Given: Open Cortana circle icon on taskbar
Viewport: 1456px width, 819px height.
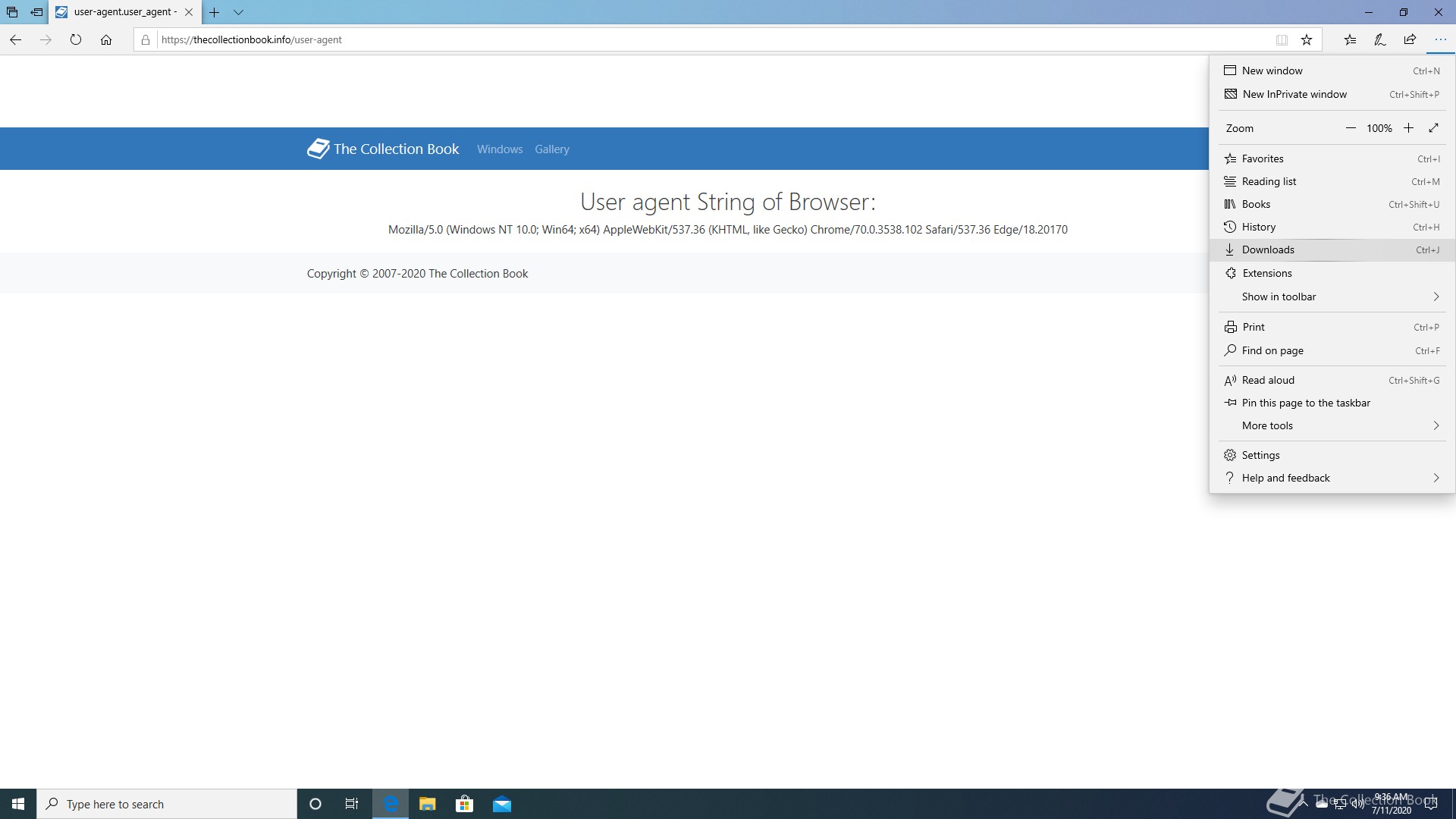Looking at the screenshot, I should (315, 804).
